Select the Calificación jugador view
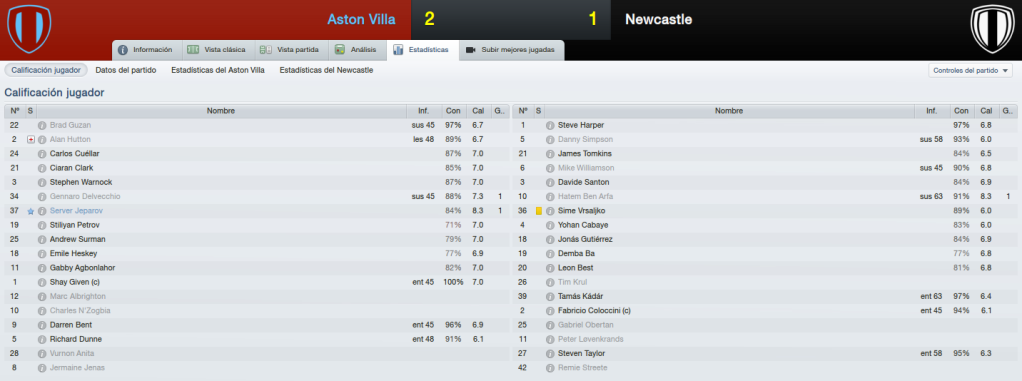Viewport: 1022px width, 381px height. pos(46,70)
